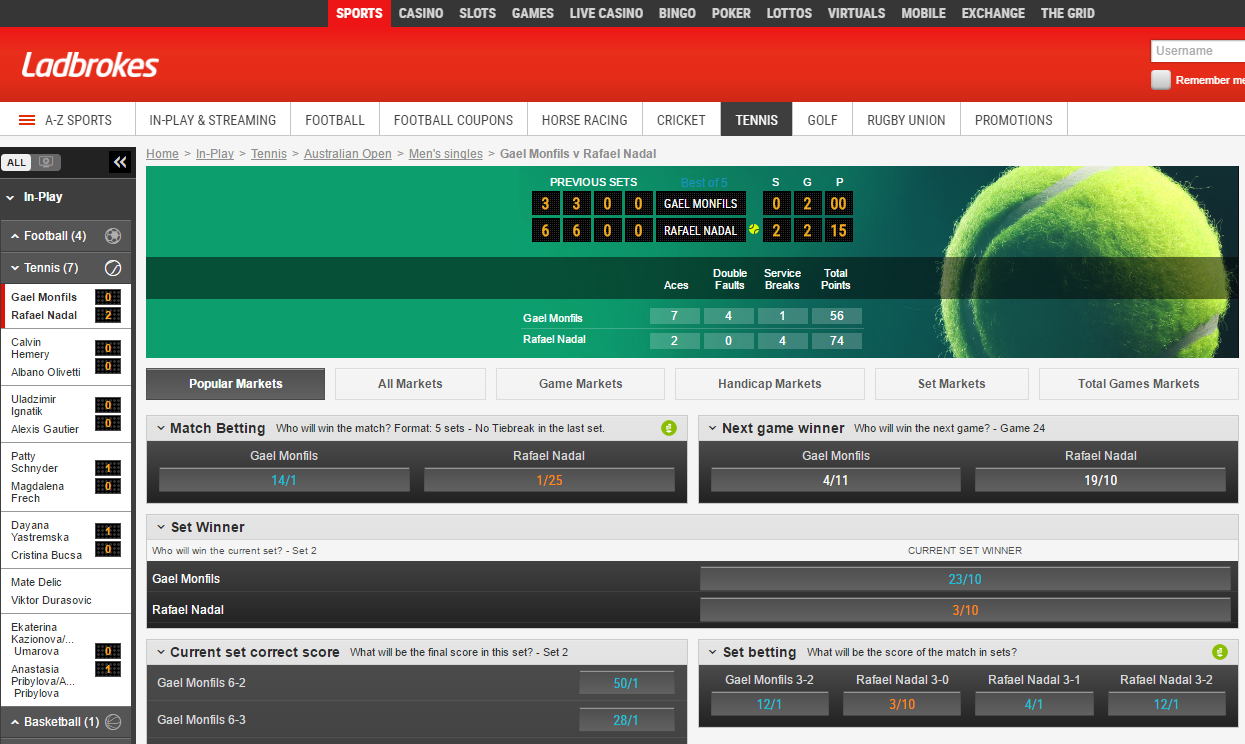Collapse the sidebar with the double-chevron icon
The width and height of the screenshot is (1245, 744).
(120, 162)
